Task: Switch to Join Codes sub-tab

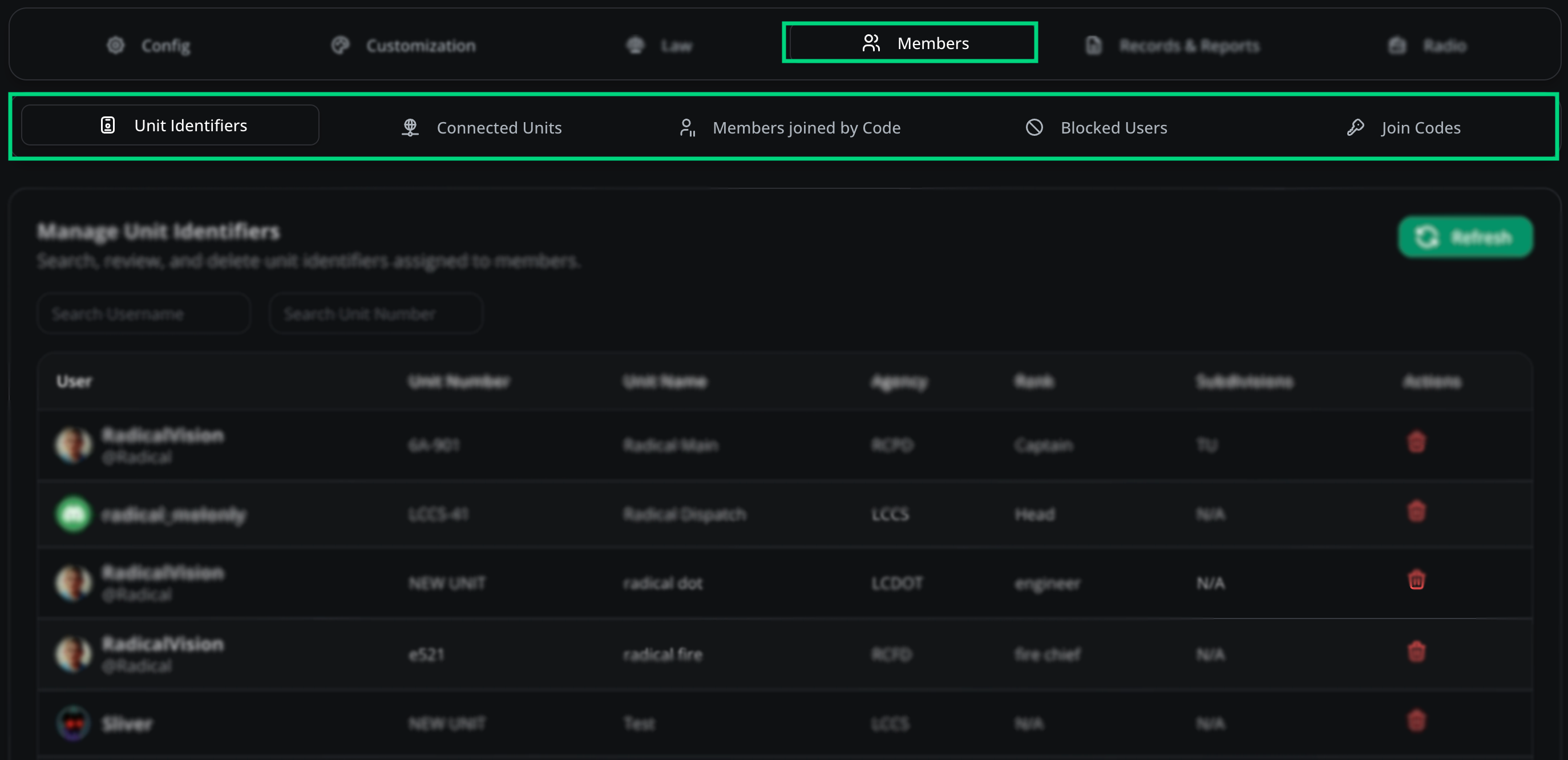Action: 1403,128
